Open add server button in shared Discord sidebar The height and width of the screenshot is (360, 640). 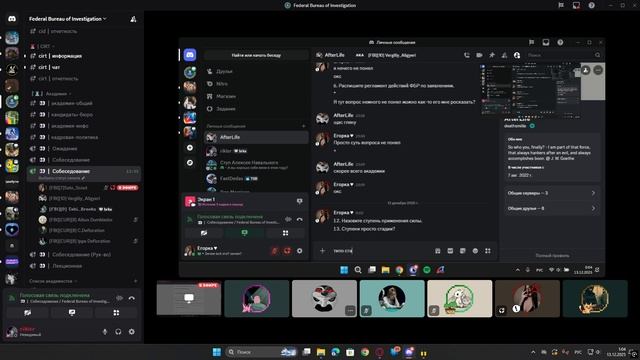tap(190, 148)
